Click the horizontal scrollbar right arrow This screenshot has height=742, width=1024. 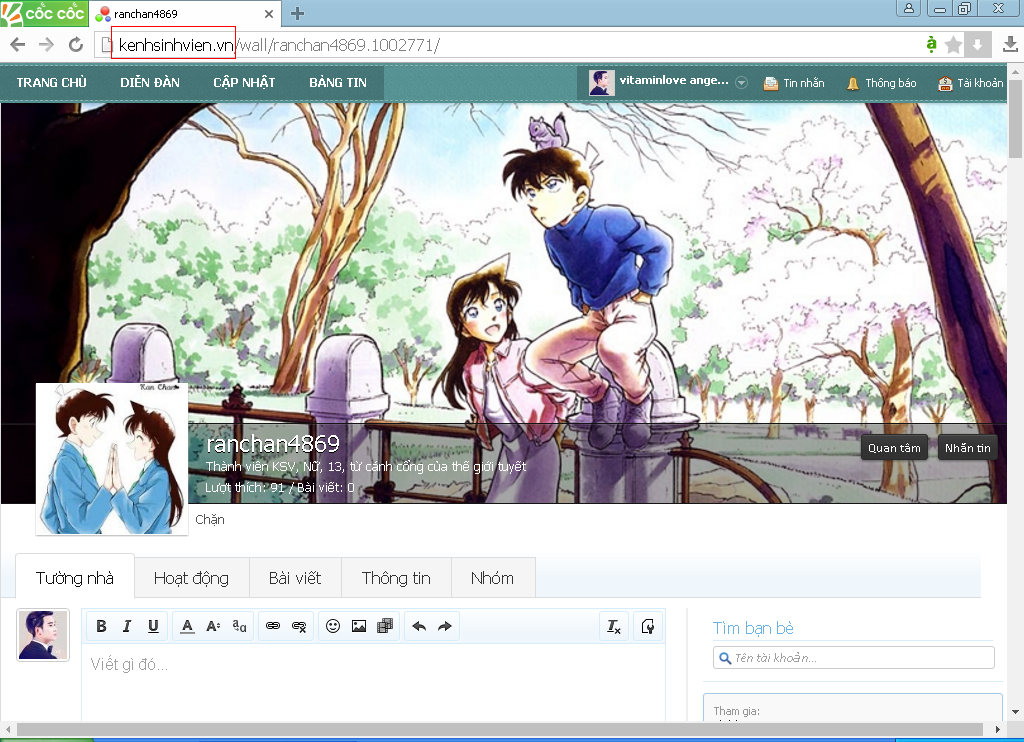pyautogui.click(x=997, y=729)
